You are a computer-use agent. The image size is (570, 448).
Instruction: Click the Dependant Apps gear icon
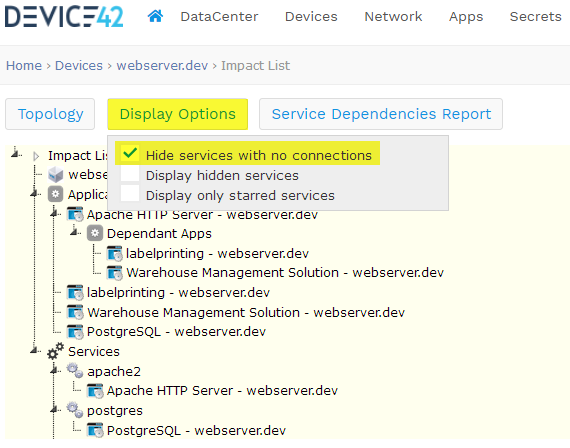tap(95, 233)
